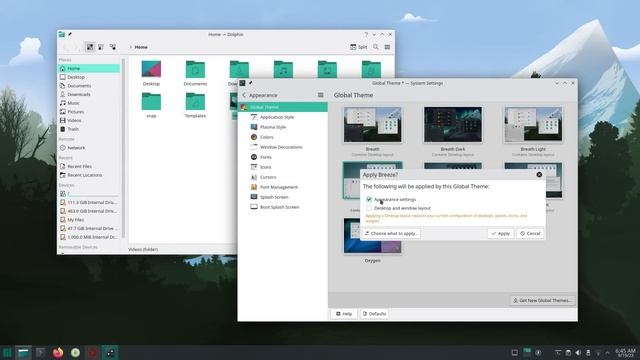Viewport: 640px width, 360px height.
Task: Click Choose what to apply button
Action: 391,233
